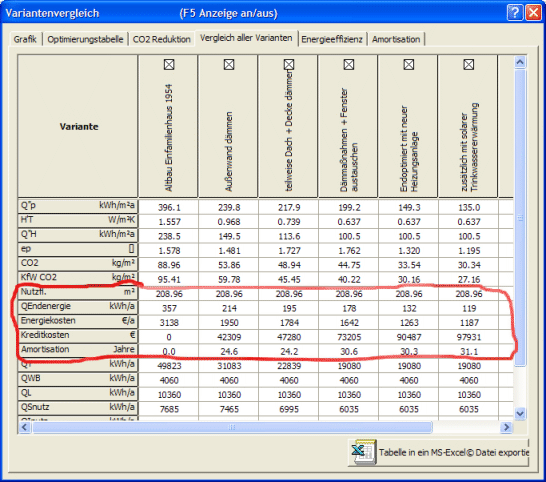Image resolution: width=546 pixels, height=482 pixels.
Task: Click the Kreditkosten row header
Action: pyautogui.click(x=78, y=335)
